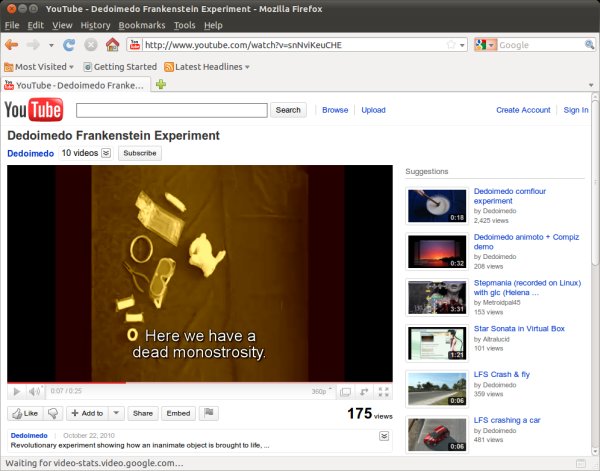Click the Create Account link
This screenshot has width=600, height=471.
(523, 110)
